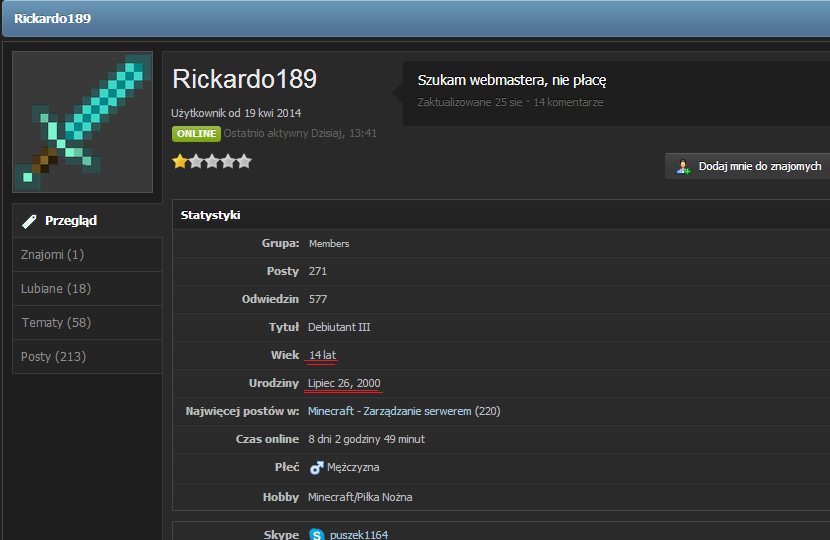The width and height of the screenshot is (830, 540).
Task: Click the Rickardo189 title bar text
Action: coord(52,19)
